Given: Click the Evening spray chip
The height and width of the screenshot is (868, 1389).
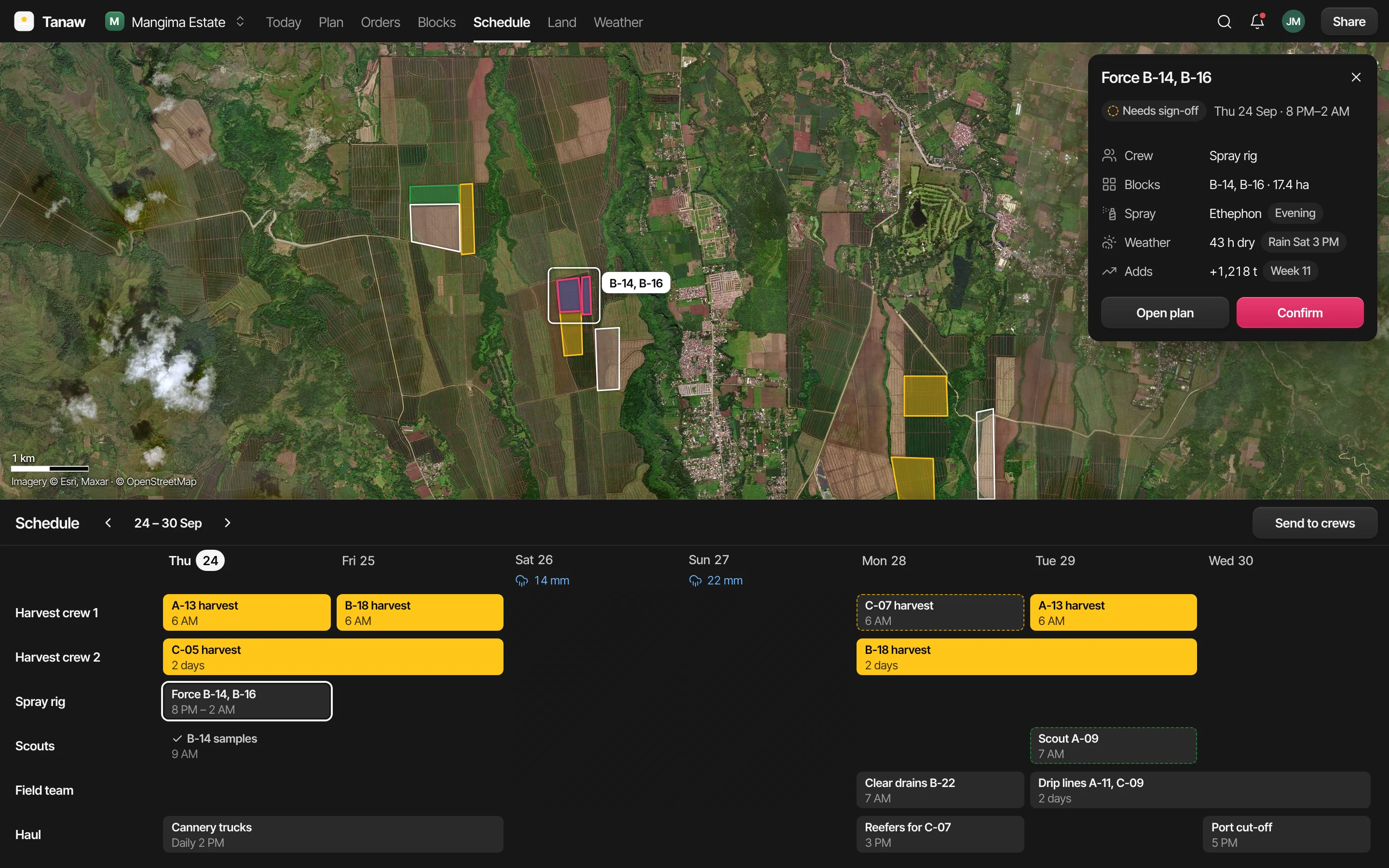Looking at the screenshot, I should click(1295, 214).
